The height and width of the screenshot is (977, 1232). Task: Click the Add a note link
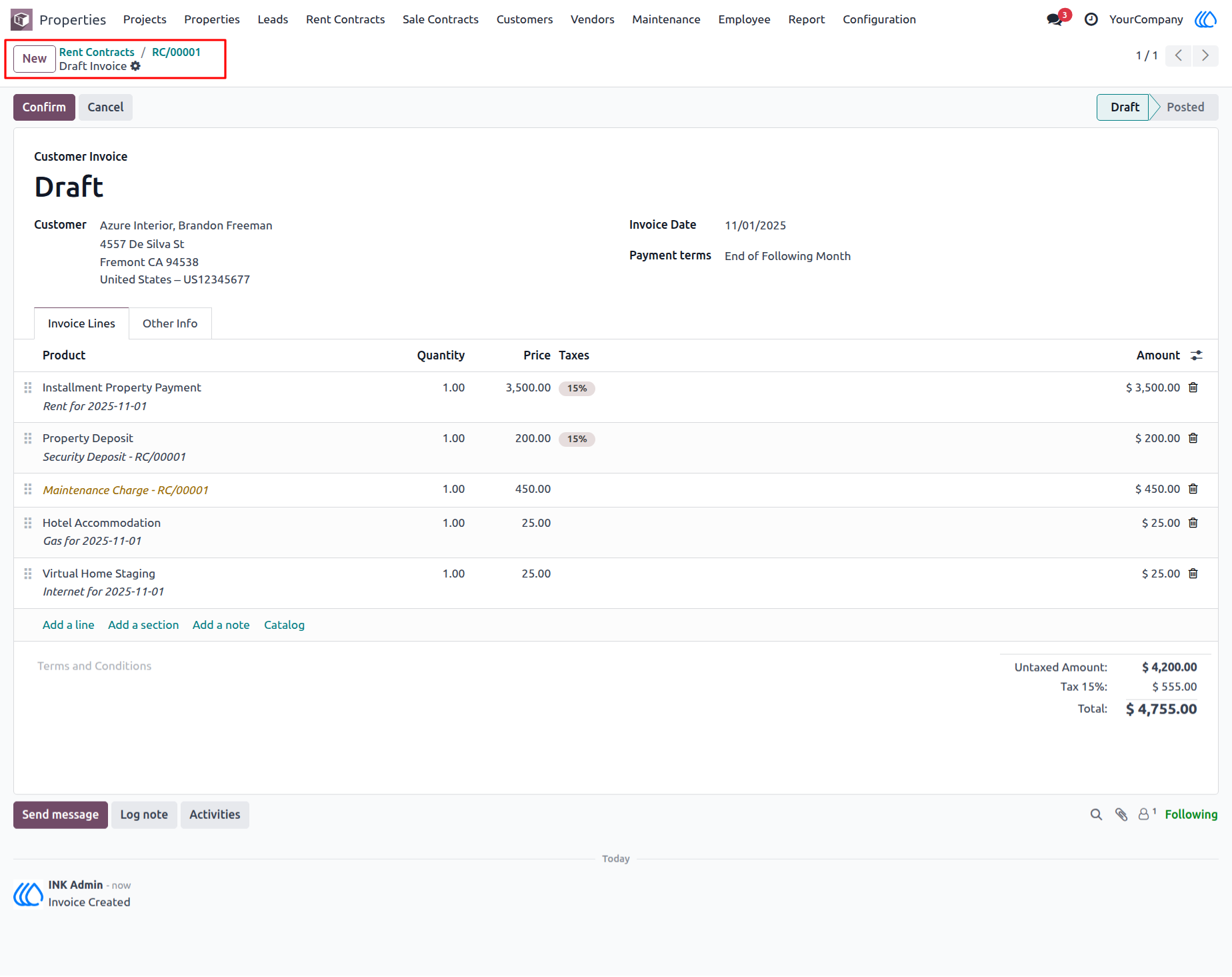(x=221, y=625)
